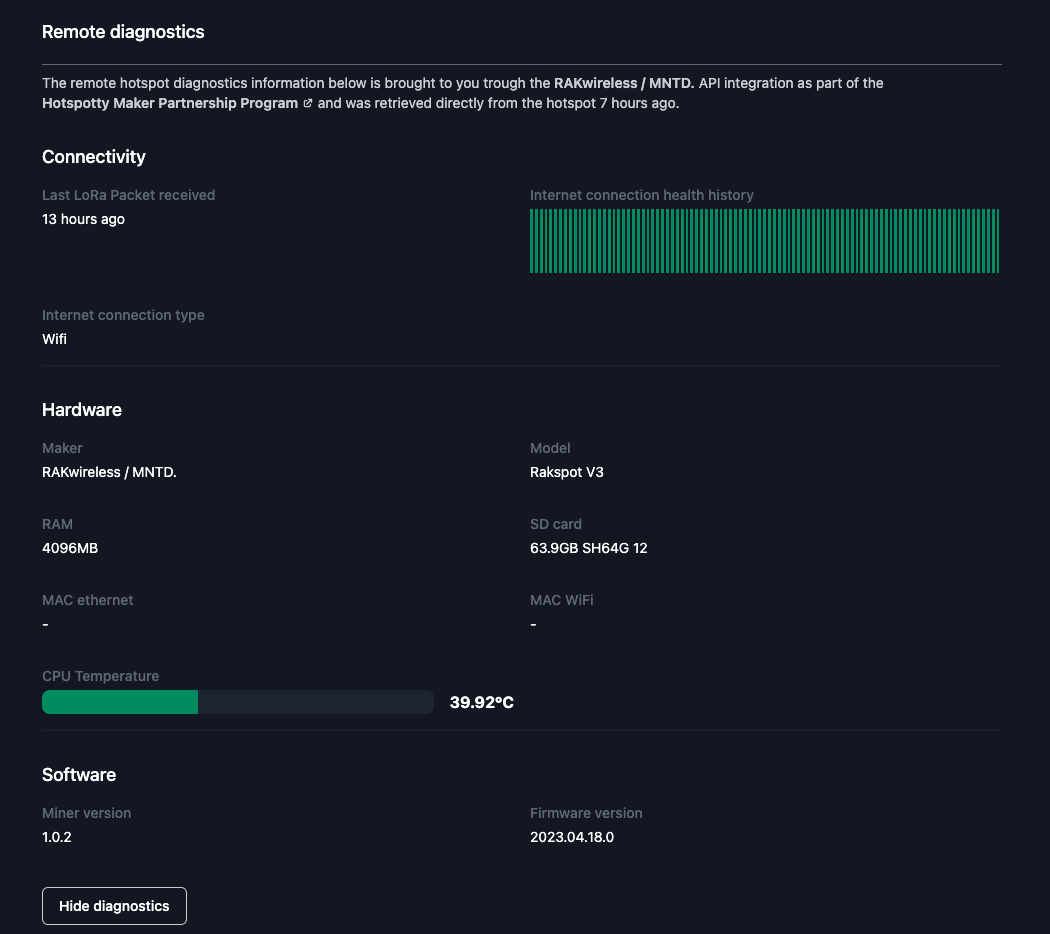This screenshot has height=934, width=1050.
Task: Click the "Connectivity" section heading
Action: [94, 157]
